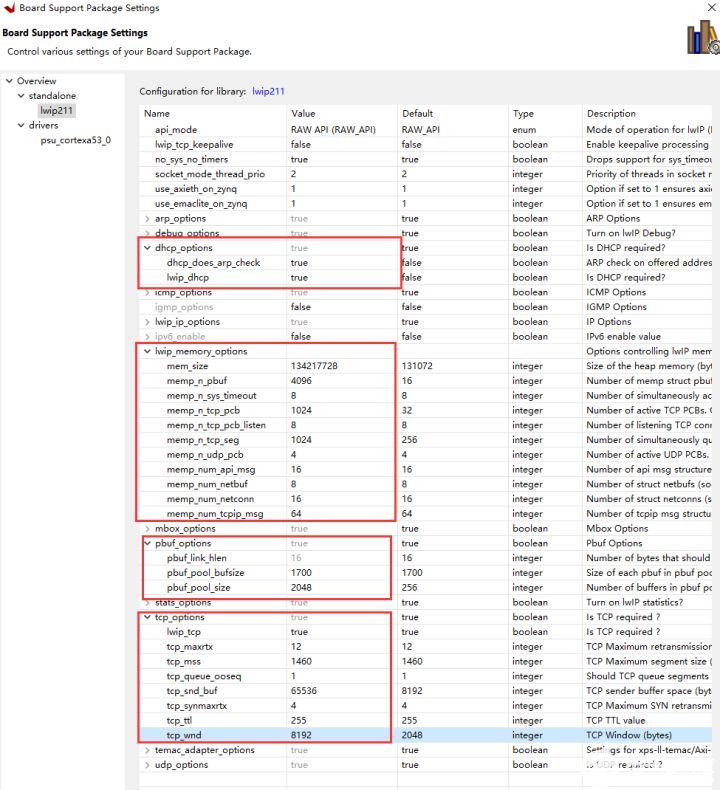Click the Description column header

(x=647, y=113)
